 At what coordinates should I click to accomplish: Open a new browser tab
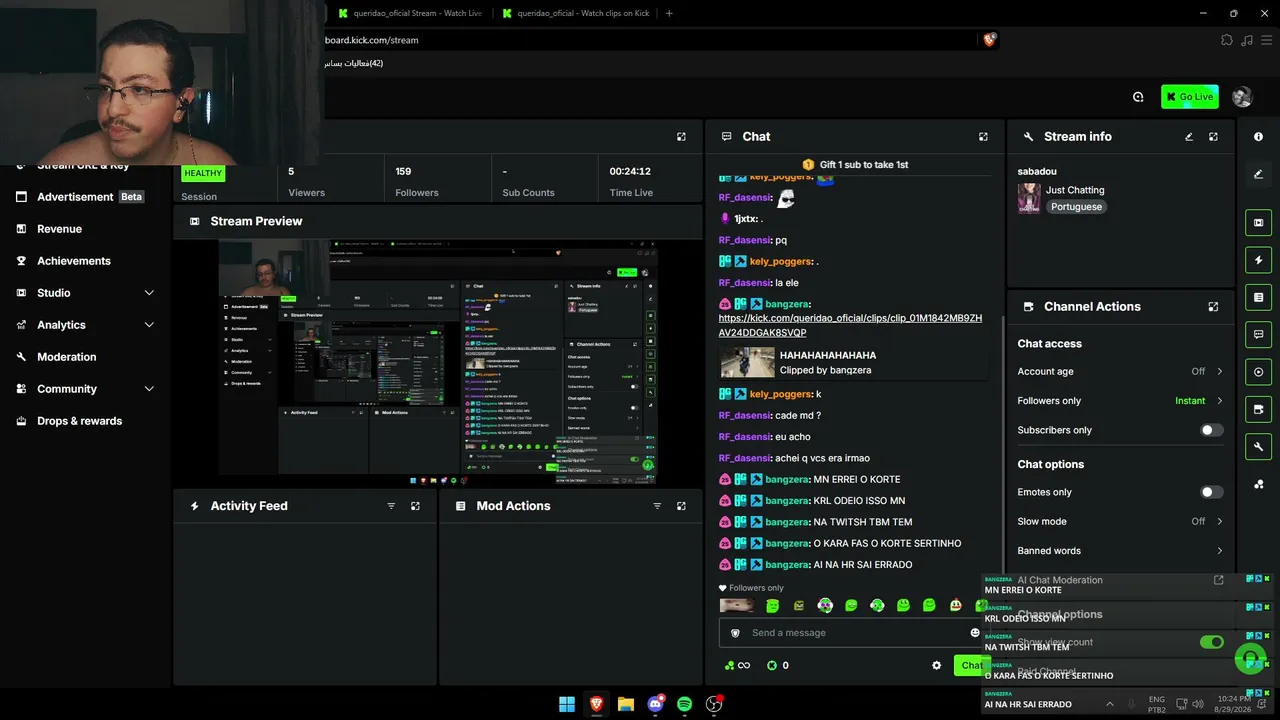(669, 13)
